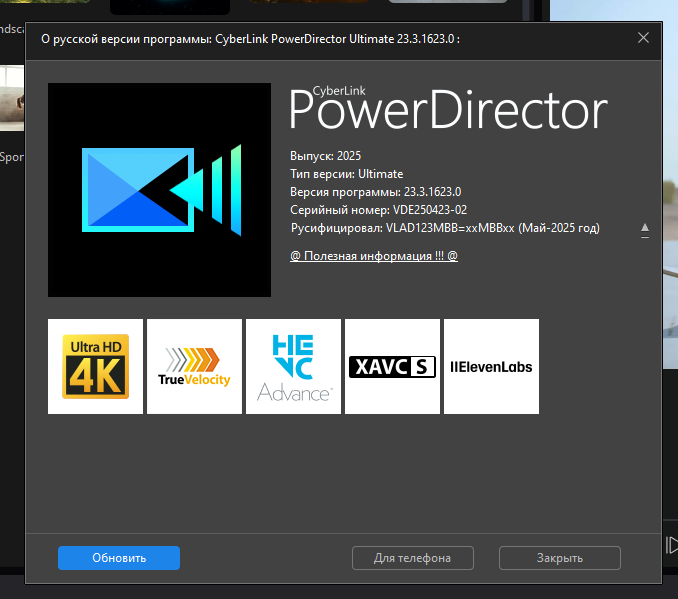
Task: Click the IIElevenLabs logo tile
Action: pyautogui.click(x=491, y=366)
